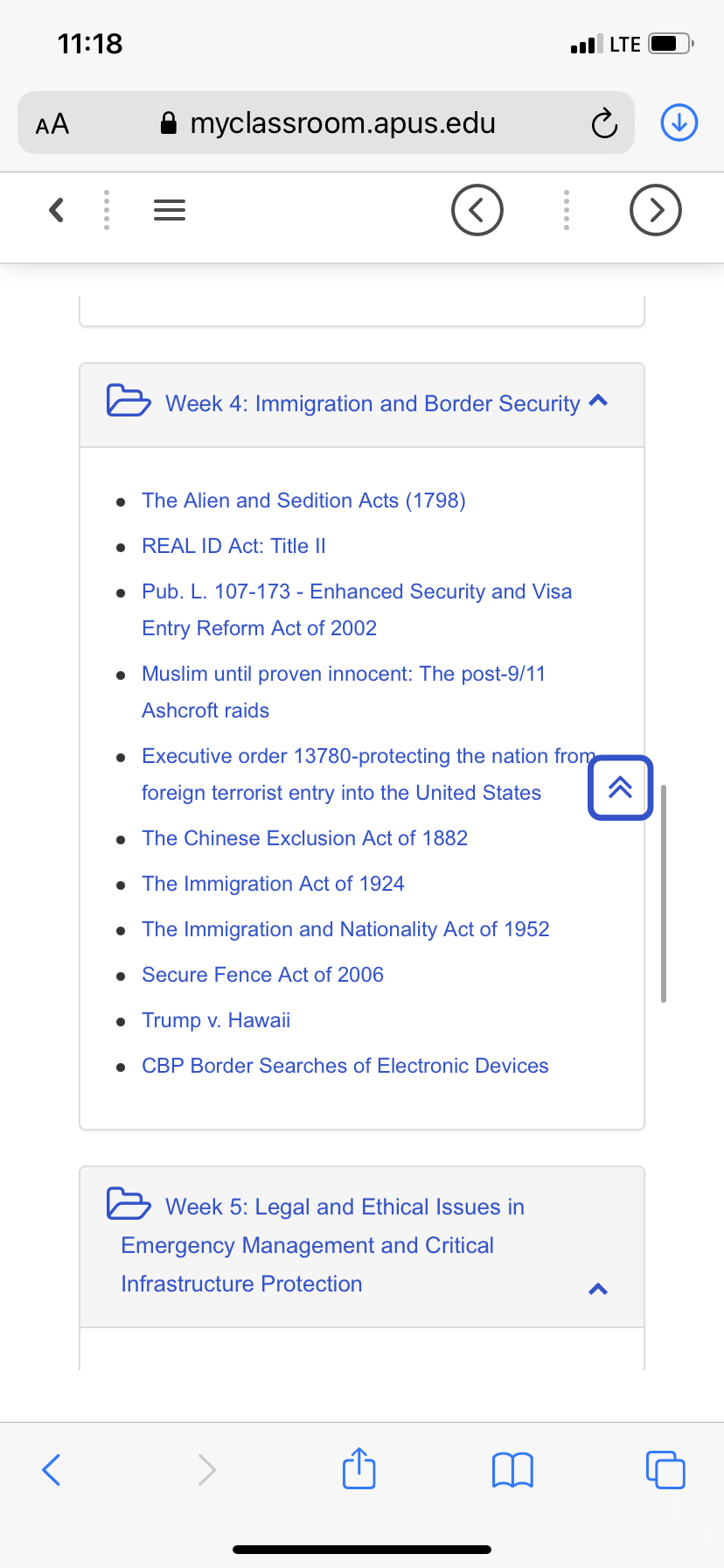
Task: Open the Safari downloads icon
Action: tap(679, 122)
